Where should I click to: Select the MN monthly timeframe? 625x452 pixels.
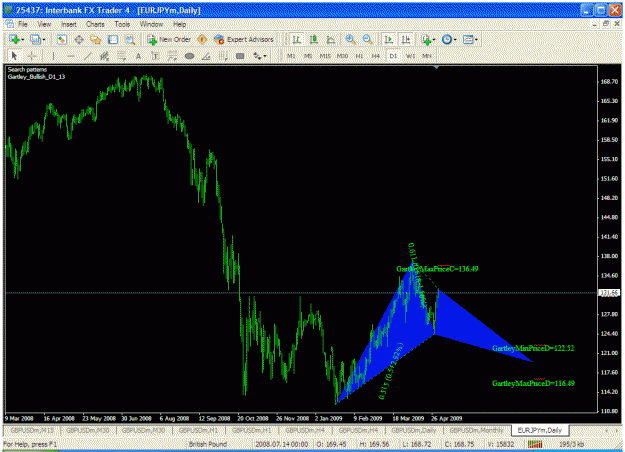[x=427, y=56]
